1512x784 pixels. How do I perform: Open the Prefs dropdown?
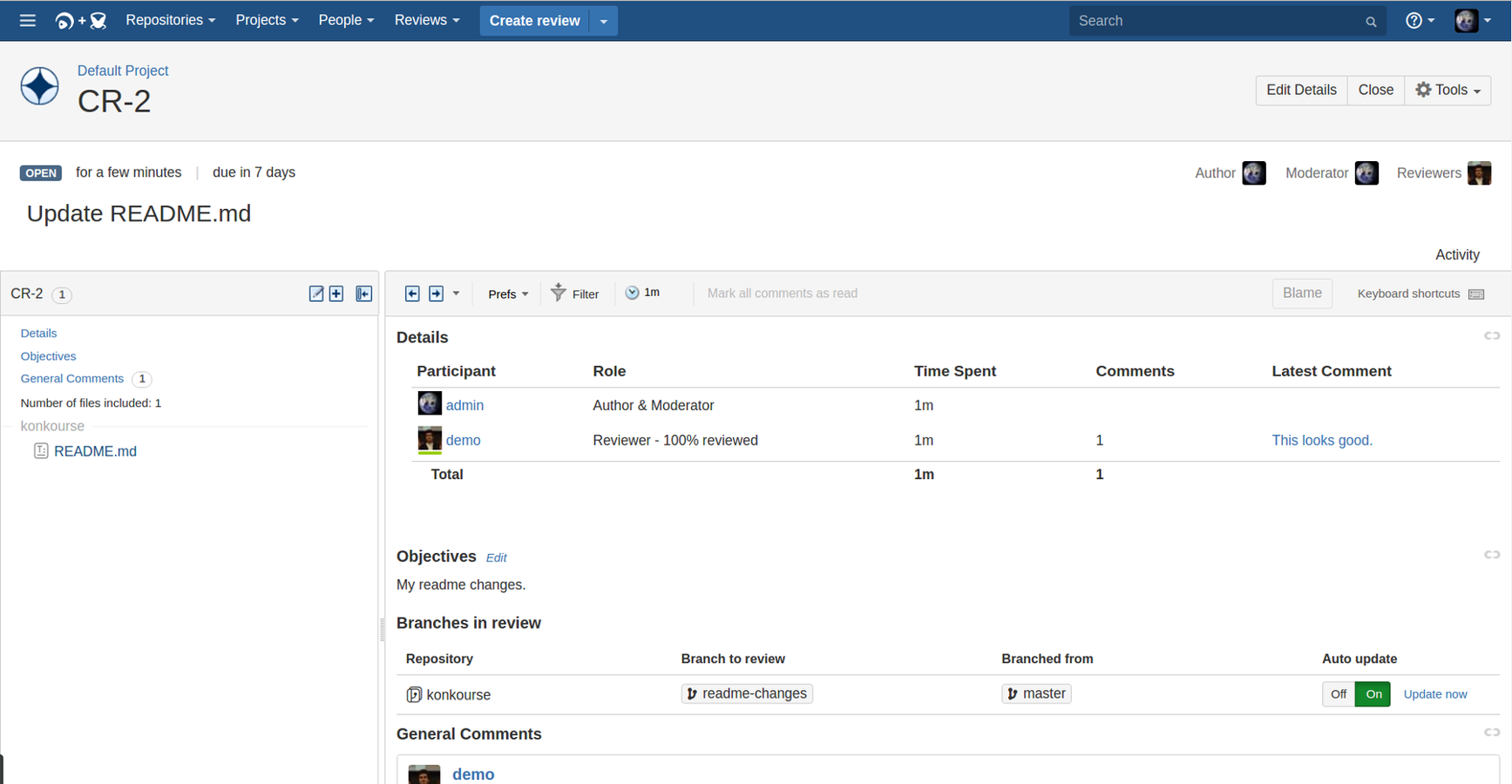click(x=508, y=294)
